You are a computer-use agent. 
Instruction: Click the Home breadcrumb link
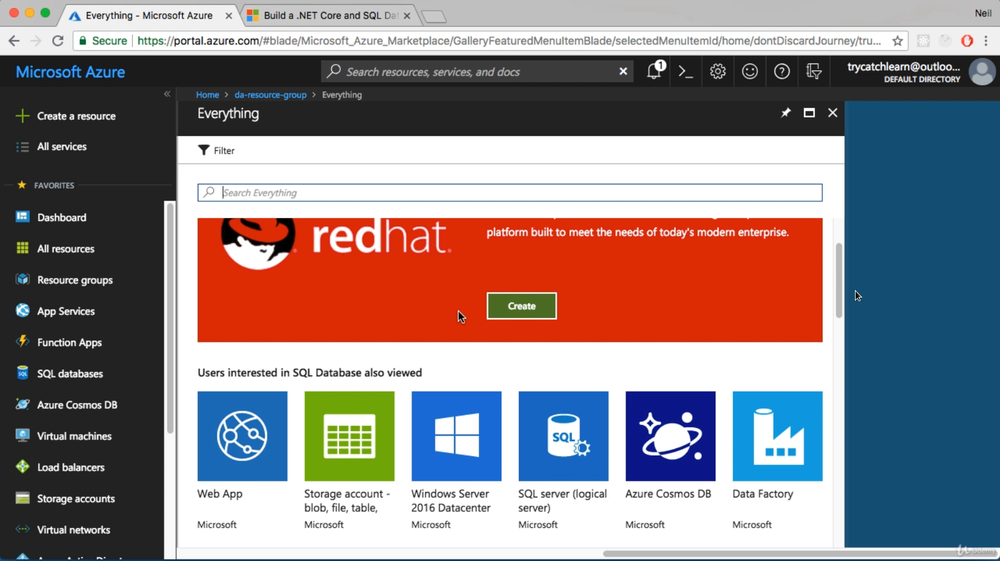207,94
